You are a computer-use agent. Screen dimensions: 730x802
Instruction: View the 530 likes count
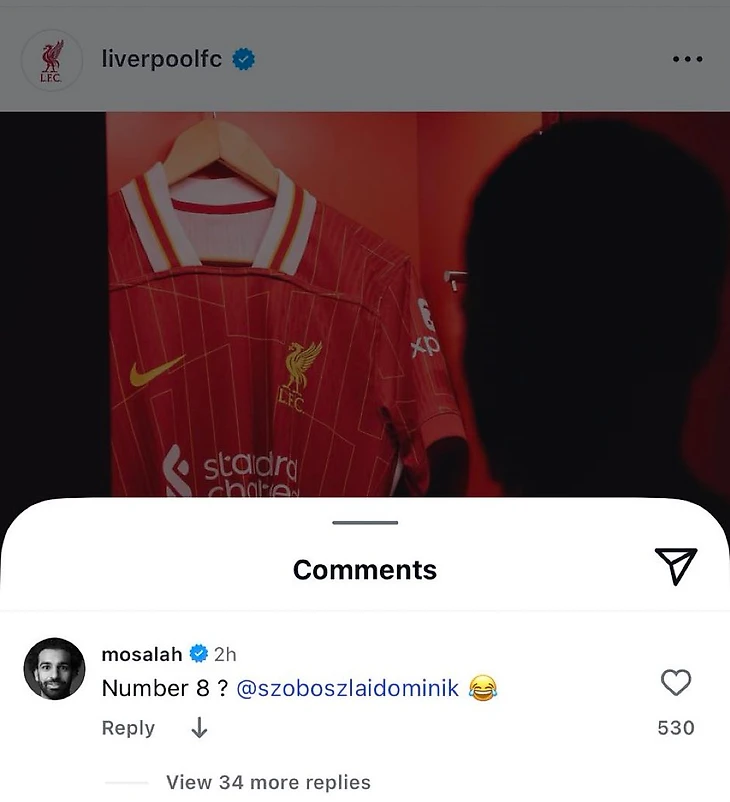point(676,727)
